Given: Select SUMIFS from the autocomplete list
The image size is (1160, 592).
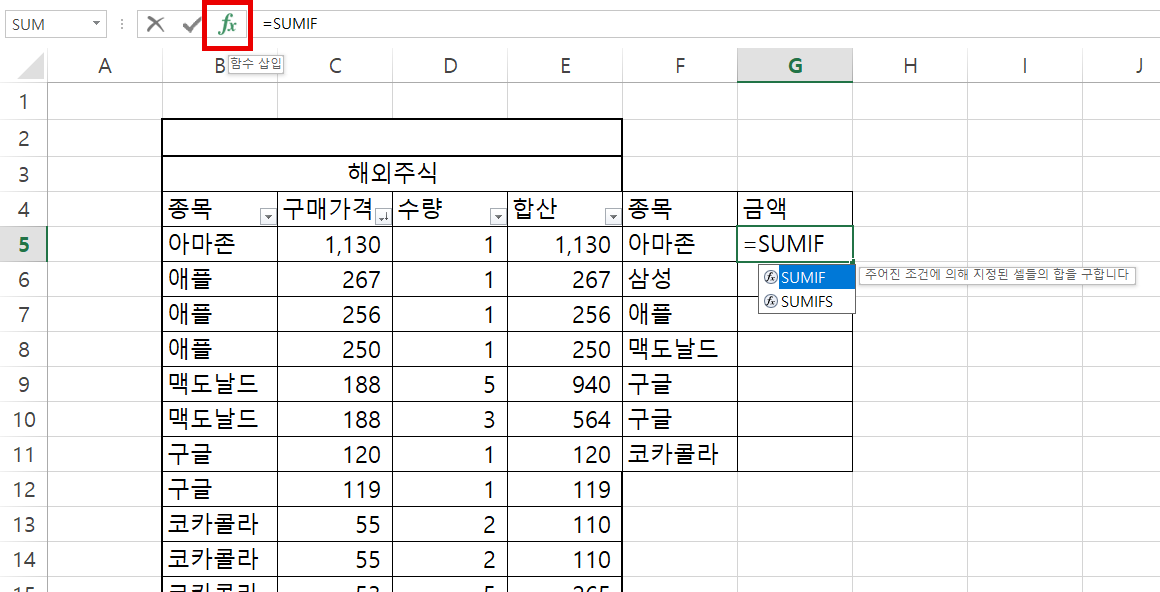Looking at the screenshot, I should (x=807, y=301).
